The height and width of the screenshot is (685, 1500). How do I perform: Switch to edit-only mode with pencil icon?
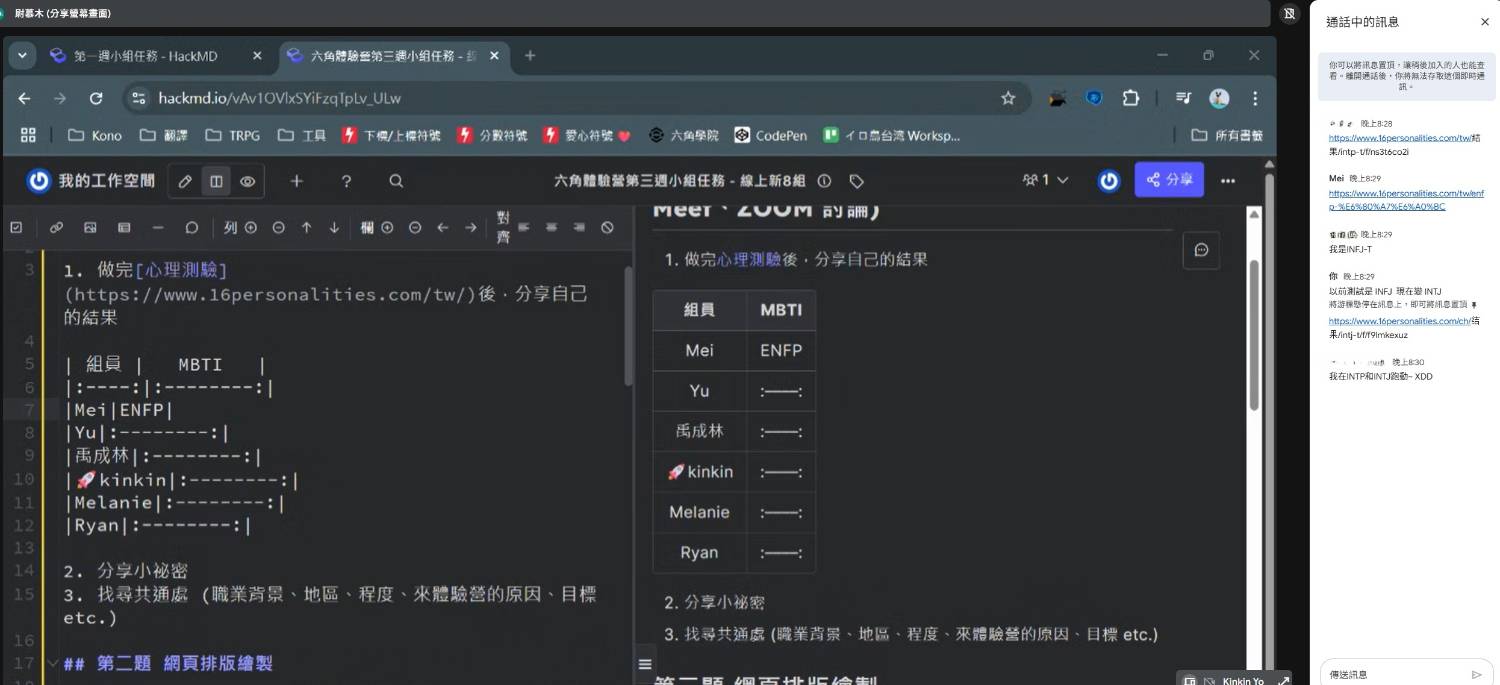pos(185,181)
